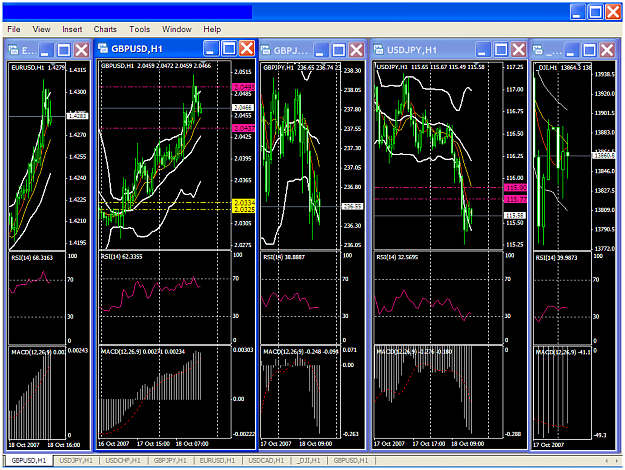Click the magenta 115.77 label on USDJPY
The width and height of the screenshot is (625, 470).
pos(515,199)
